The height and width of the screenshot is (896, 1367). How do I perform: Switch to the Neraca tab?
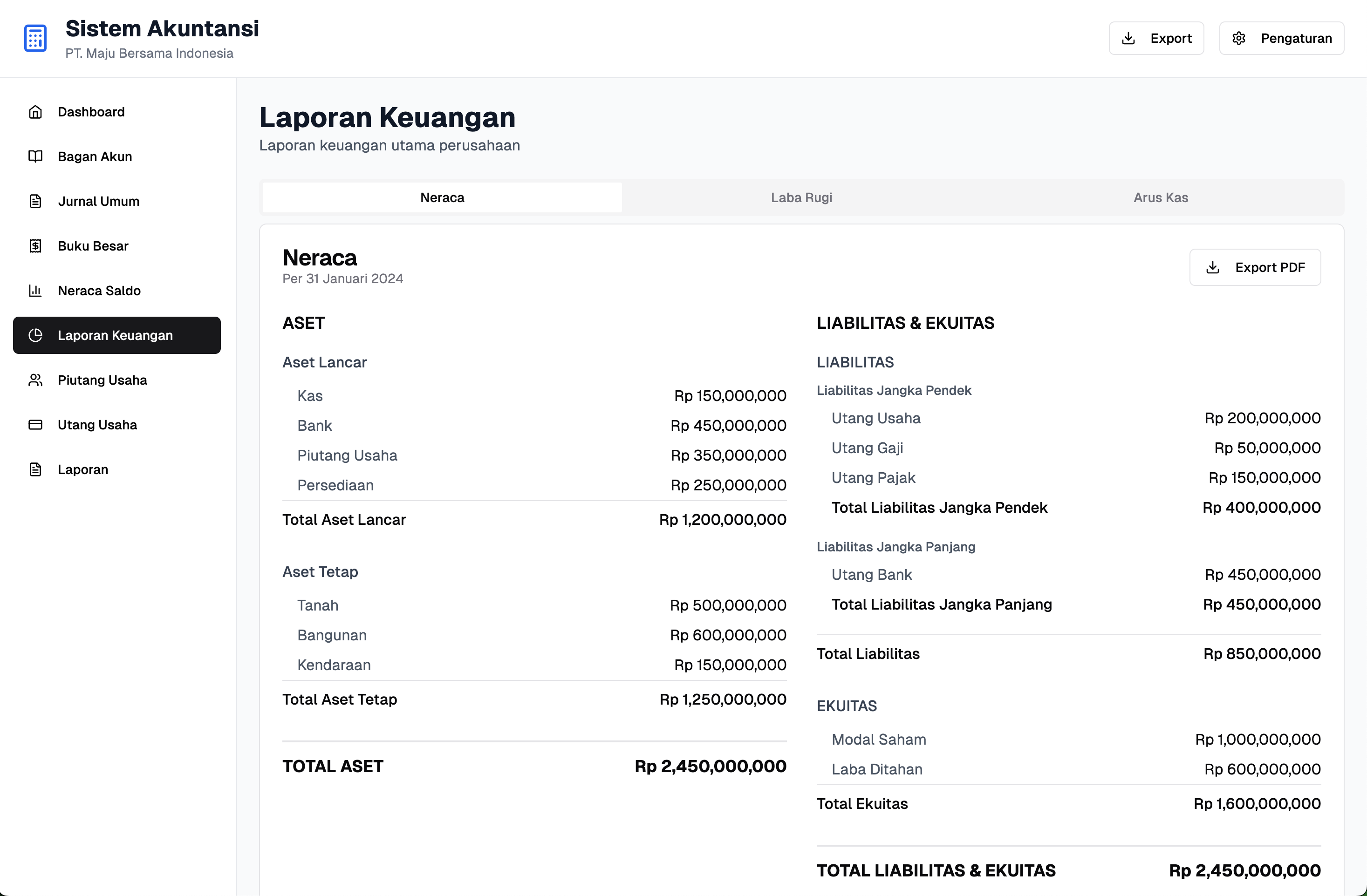(x=442, y=197)
